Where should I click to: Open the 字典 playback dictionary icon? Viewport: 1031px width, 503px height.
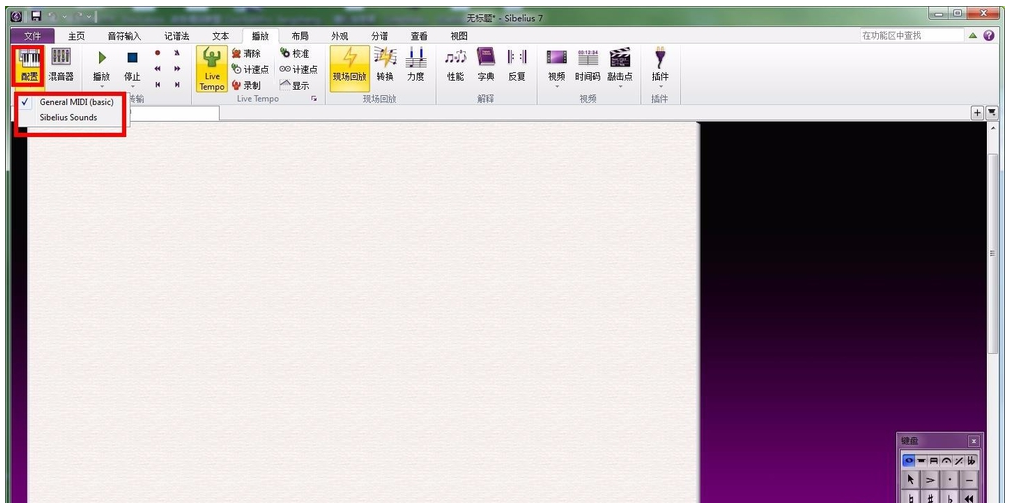click(x=486, y=66)
